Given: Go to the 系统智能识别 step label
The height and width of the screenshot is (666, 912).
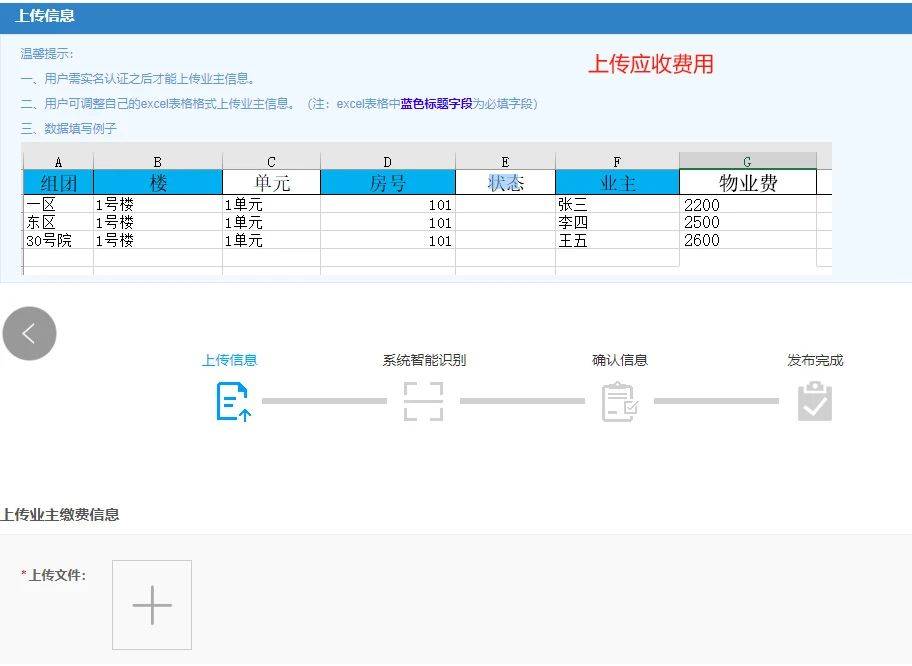Looking at the screenshot, I should (x=423, y=360).
